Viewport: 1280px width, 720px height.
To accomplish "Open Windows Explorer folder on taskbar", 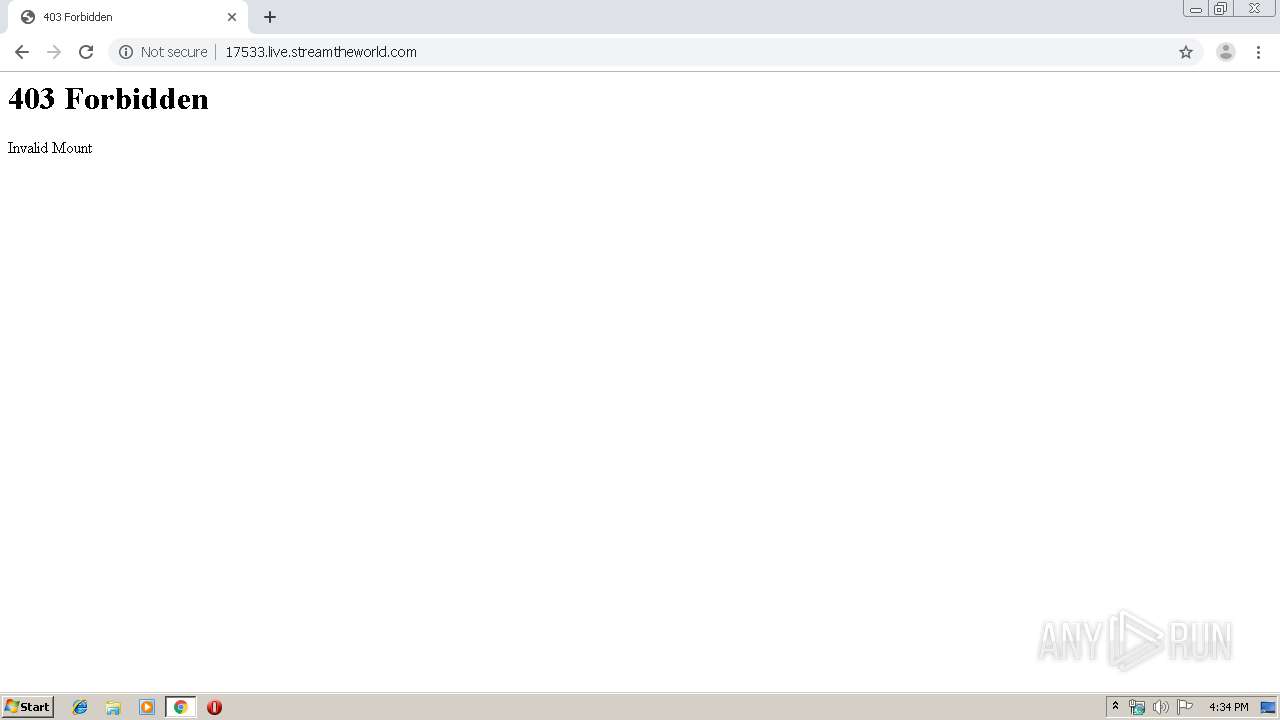I will (x=113, y=707).
